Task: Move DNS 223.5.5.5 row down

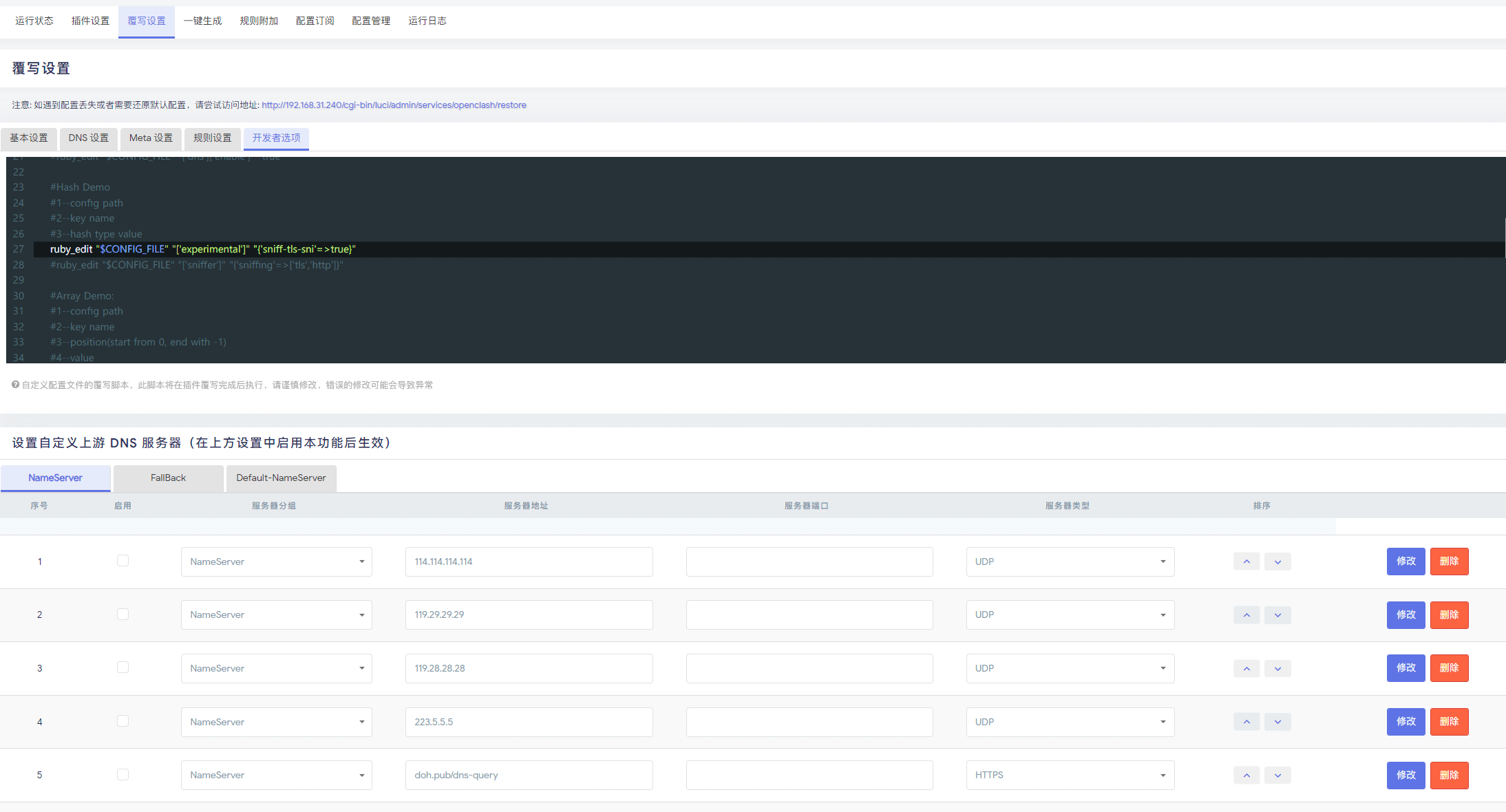Action: tap(1277, 722)
